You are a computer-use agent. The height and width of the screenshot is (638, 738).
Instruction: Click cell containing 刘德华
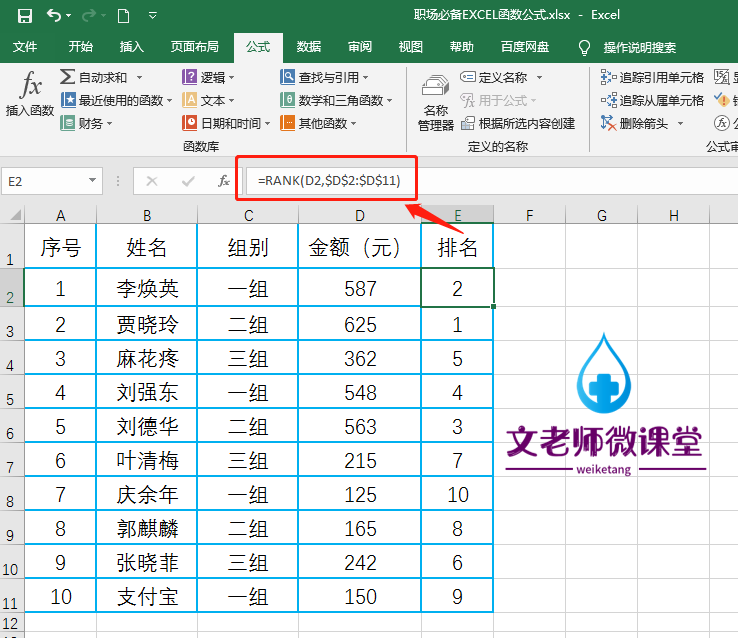tap(147, 426)
